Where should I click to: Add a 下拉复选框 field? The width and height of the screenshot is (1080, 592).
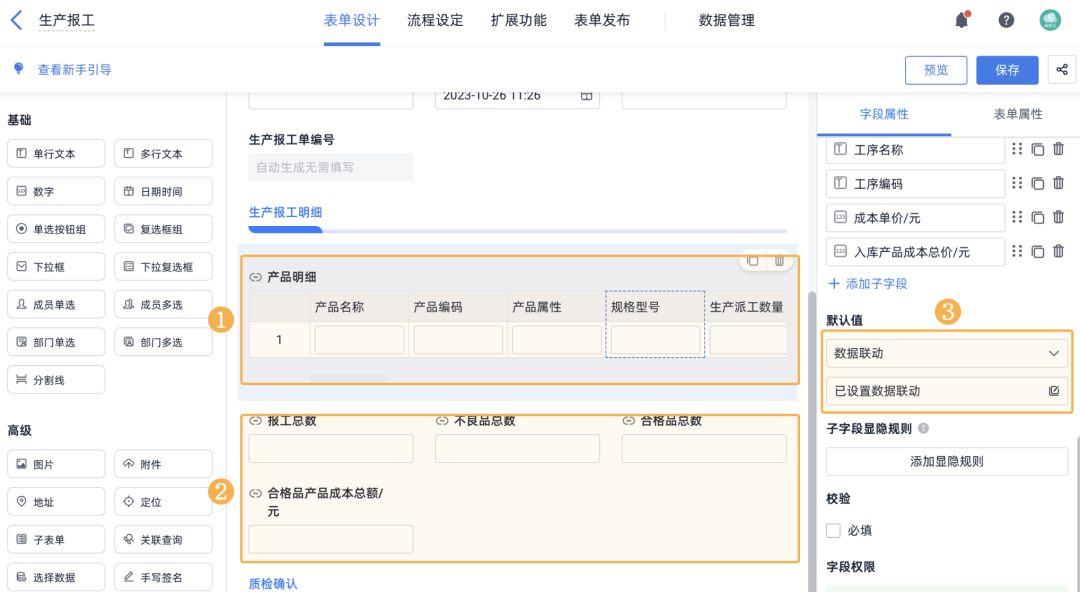163,267
